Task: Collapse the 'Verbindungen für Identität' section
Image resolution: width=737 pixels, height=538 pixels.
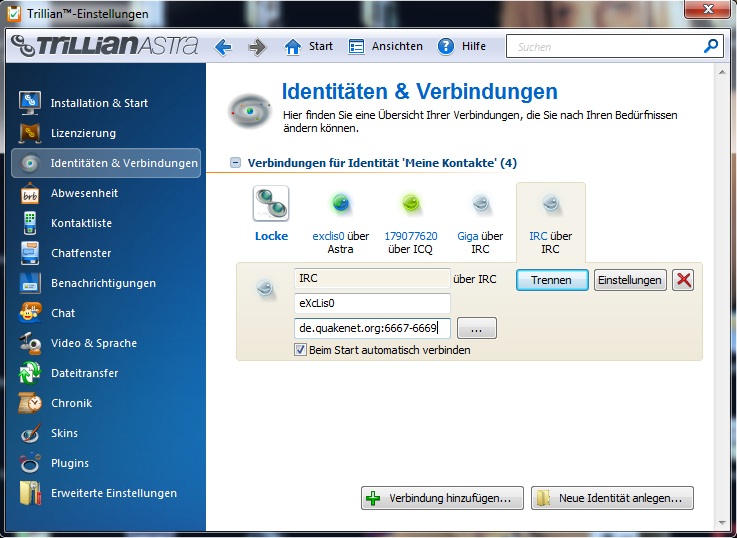Action: click(235, 162)
